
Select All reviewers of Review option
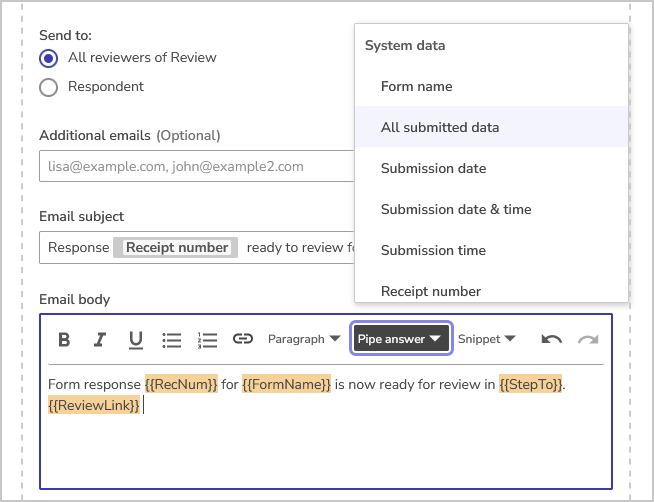(48, 58)
